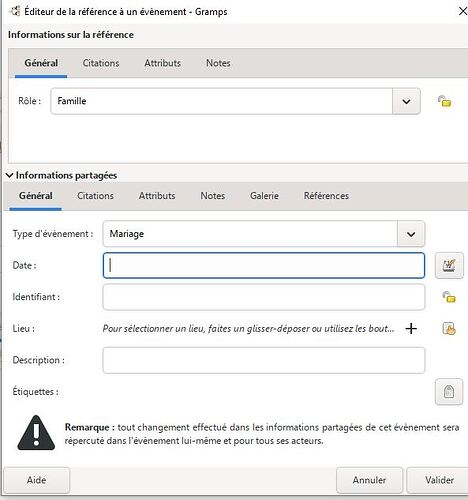
Task: Focus the Description text field
Action: [264, 360]
